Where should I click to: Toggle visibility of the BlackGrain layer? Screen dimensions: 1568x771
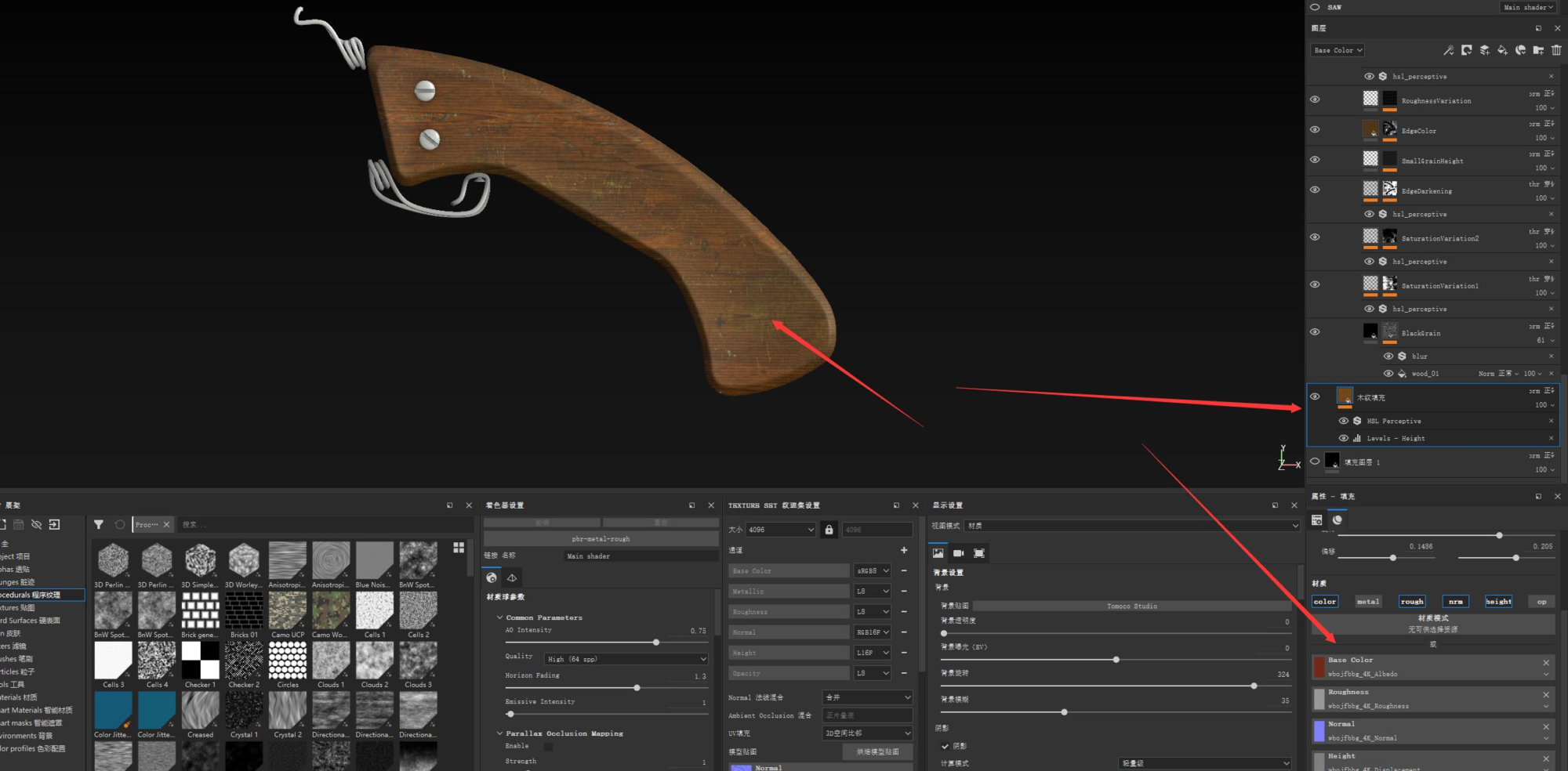[x=1316, y=332]
